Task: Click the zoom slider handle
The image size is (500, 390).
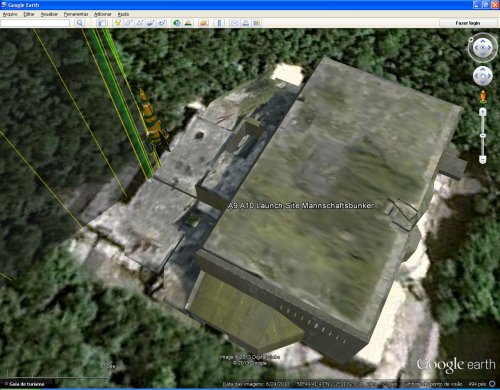Action: click(483, 136)
